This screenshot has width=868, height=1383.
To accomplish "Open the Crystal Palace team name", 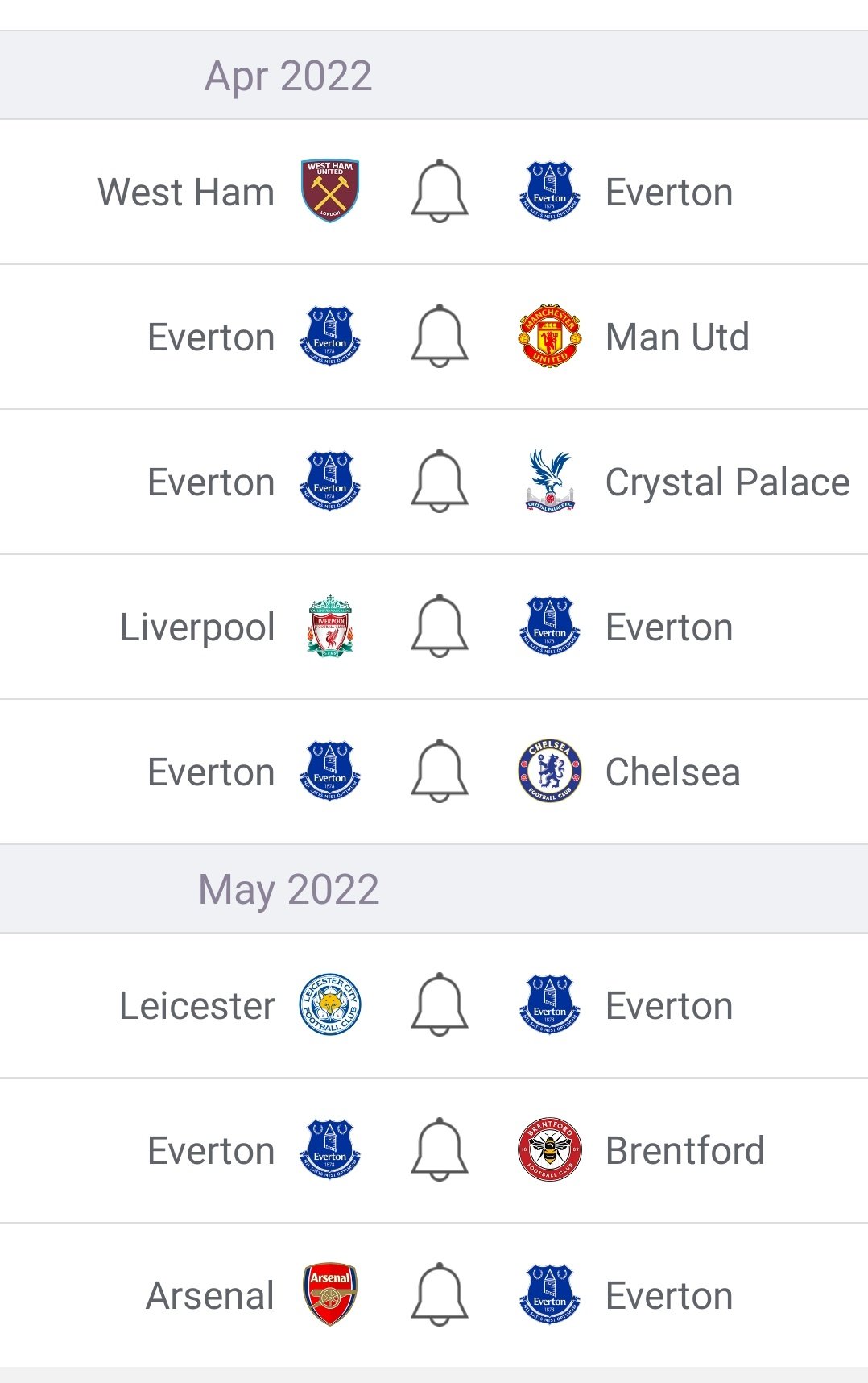I will (727, 482).
